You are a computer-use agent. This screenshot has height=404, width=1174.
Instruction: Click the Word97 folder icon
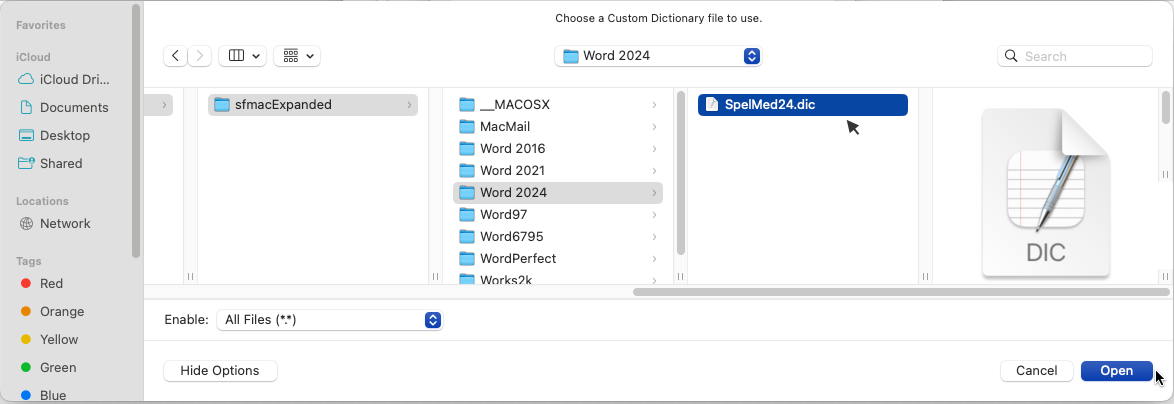pyautogui.click(x=467, y=214)
